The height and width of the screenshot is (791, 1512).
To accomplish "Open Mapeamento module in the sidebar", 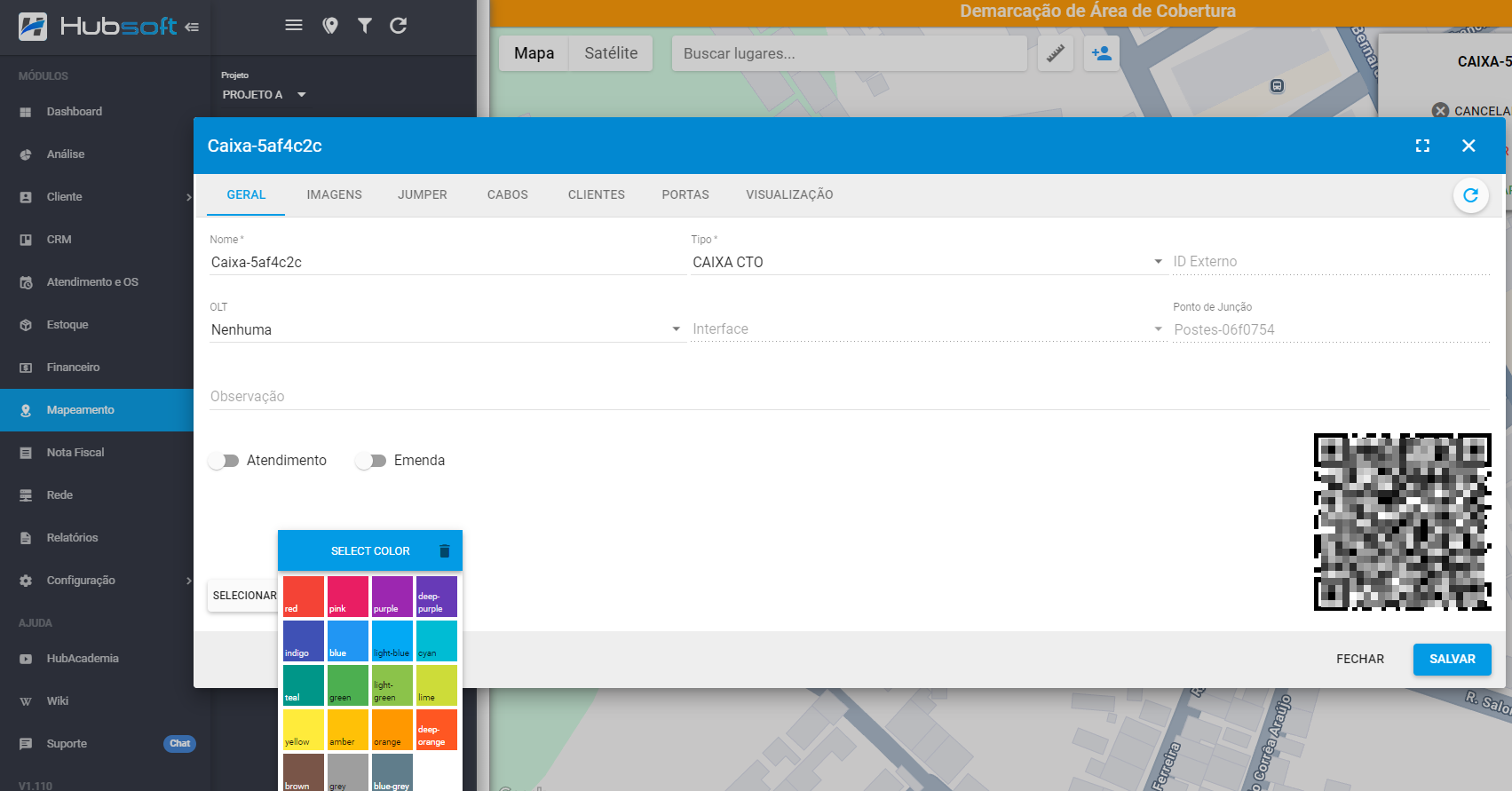I will (x=97, y=410).
